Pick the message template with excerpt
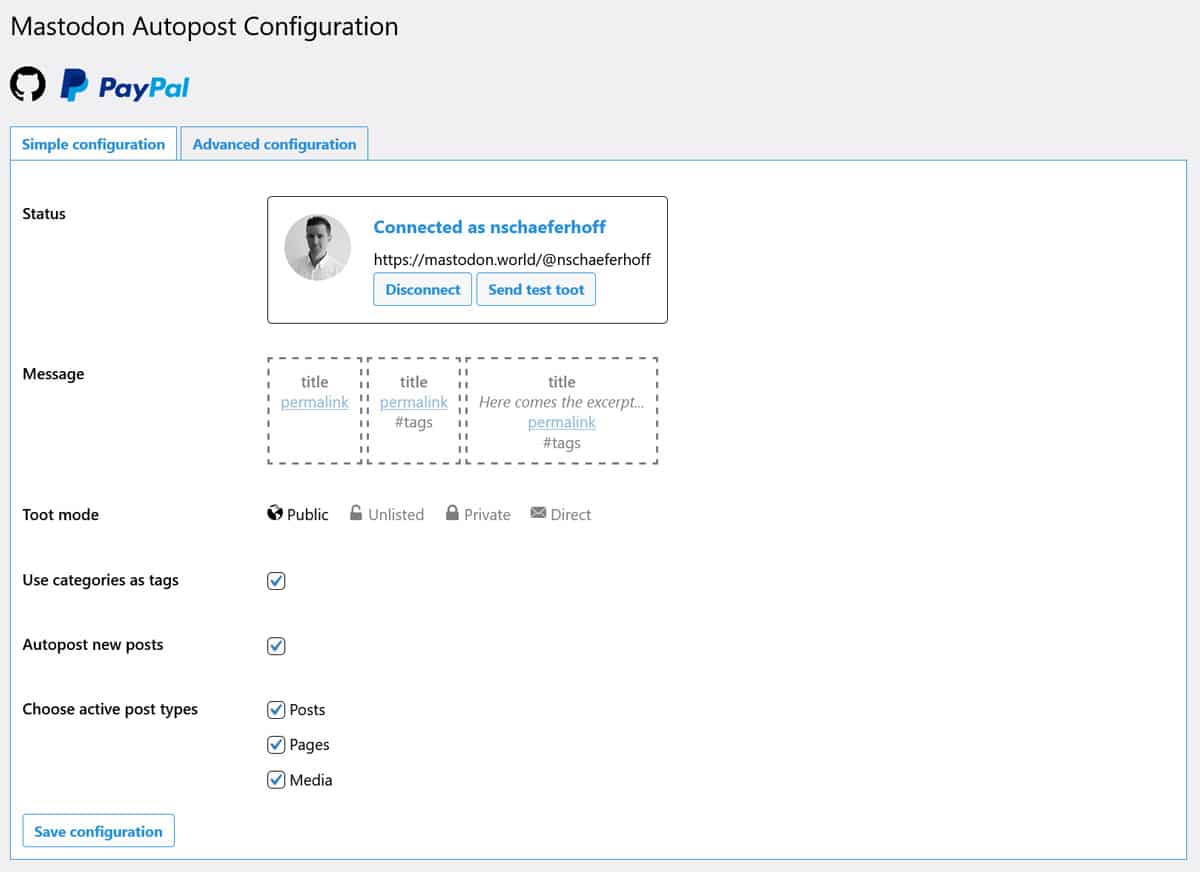Screen dimensions: 1200x872 [561, 410]
